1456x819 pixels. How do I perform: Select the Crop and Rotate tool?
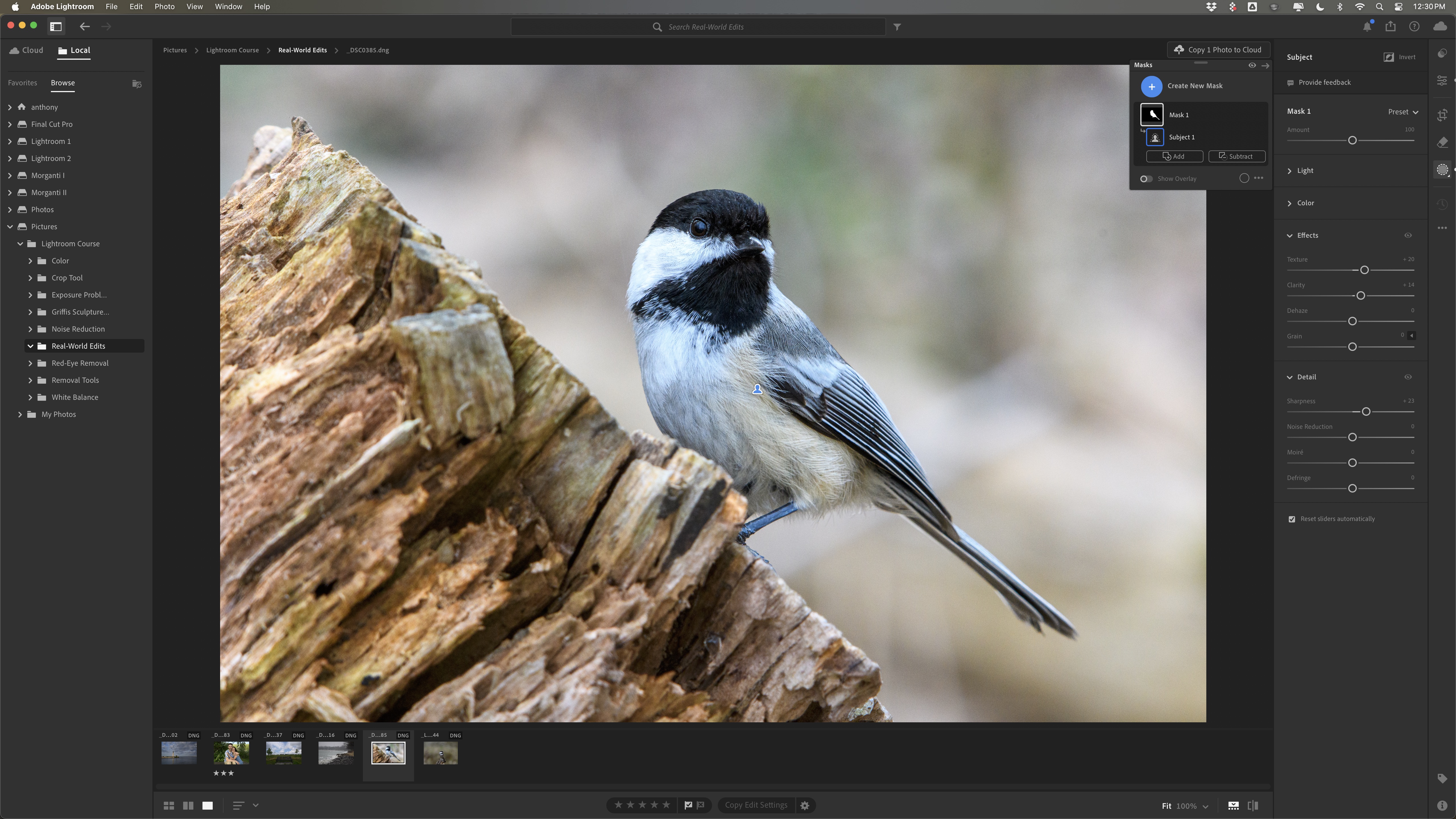click(1442, 115)
